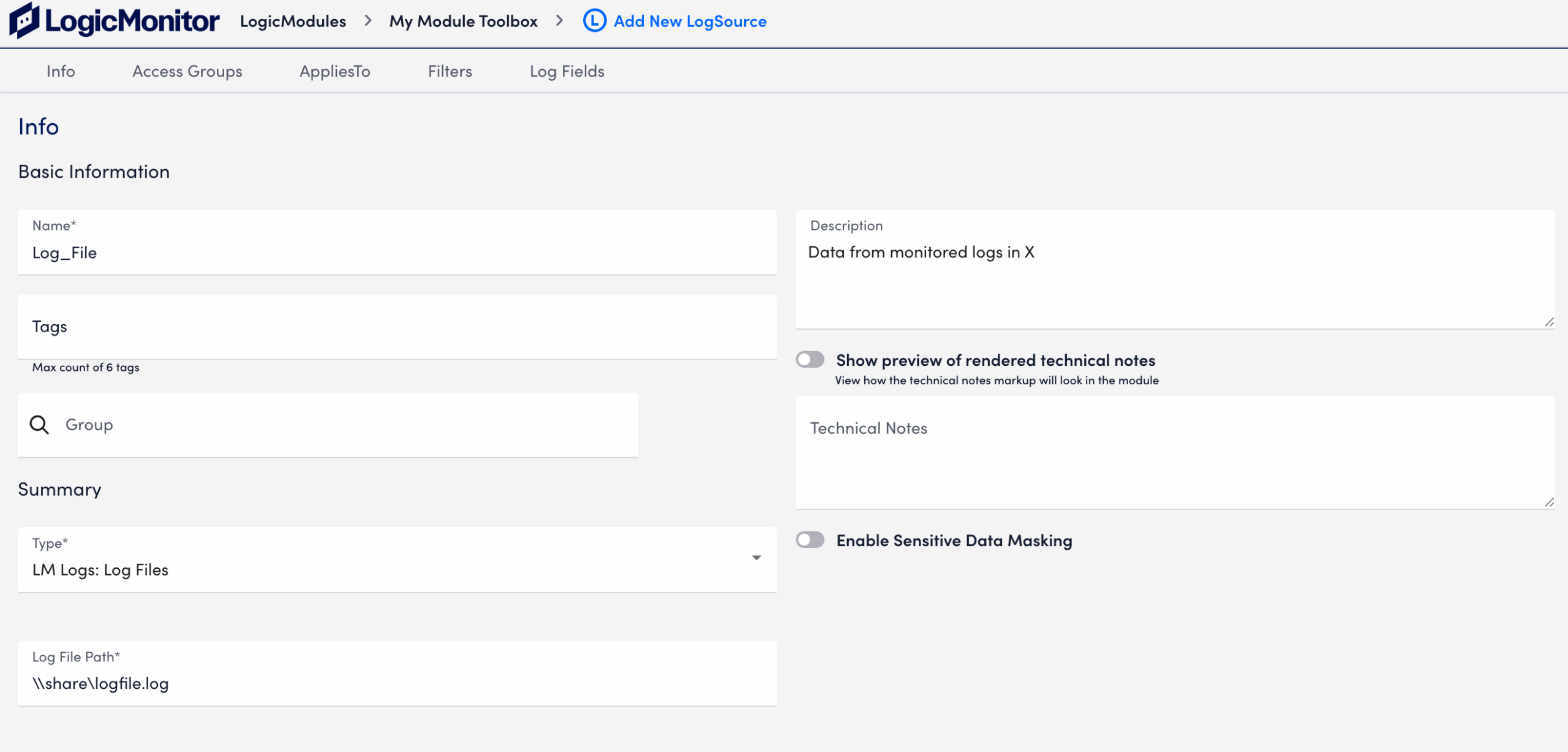Image resolution: width=1568 pixels, height=752 pixels.
Task: Click chevron after LogicModules breadcrumb
Action: pyautogui.click(x=368, y=21)
